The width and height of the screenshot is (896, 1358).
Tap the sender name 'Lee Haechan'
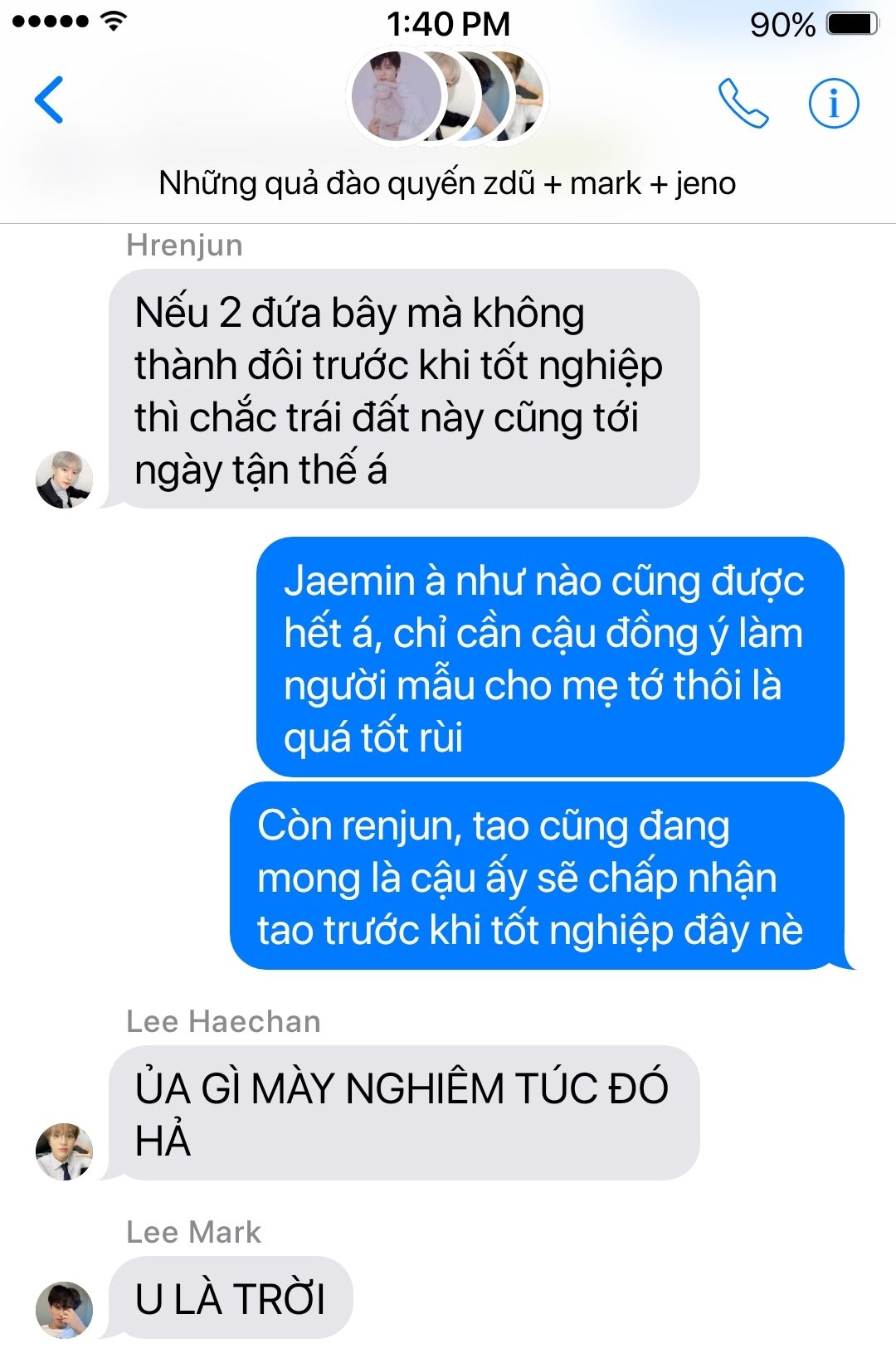223,1021
